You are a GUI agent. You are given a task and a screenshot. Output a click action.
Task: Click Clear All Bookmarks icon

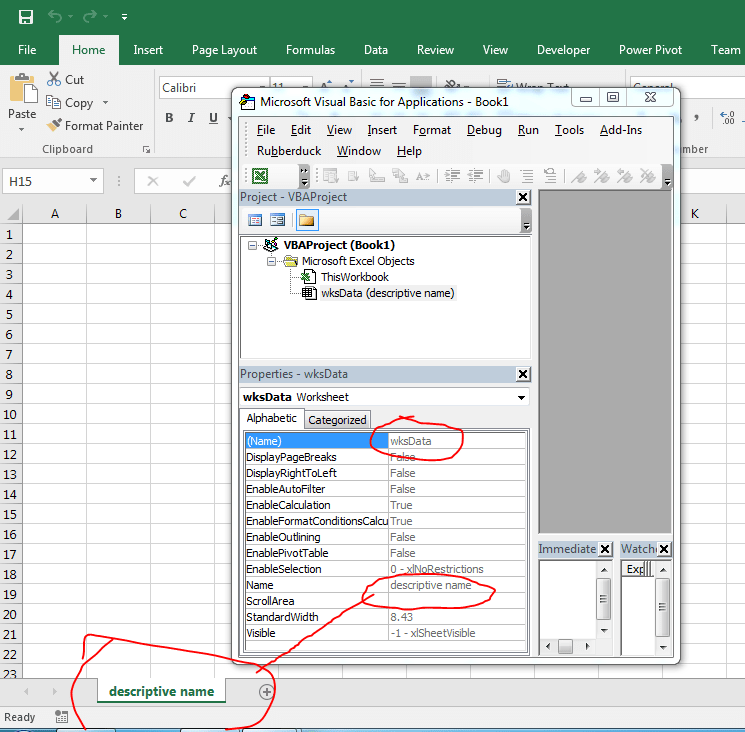pos(647,176)
